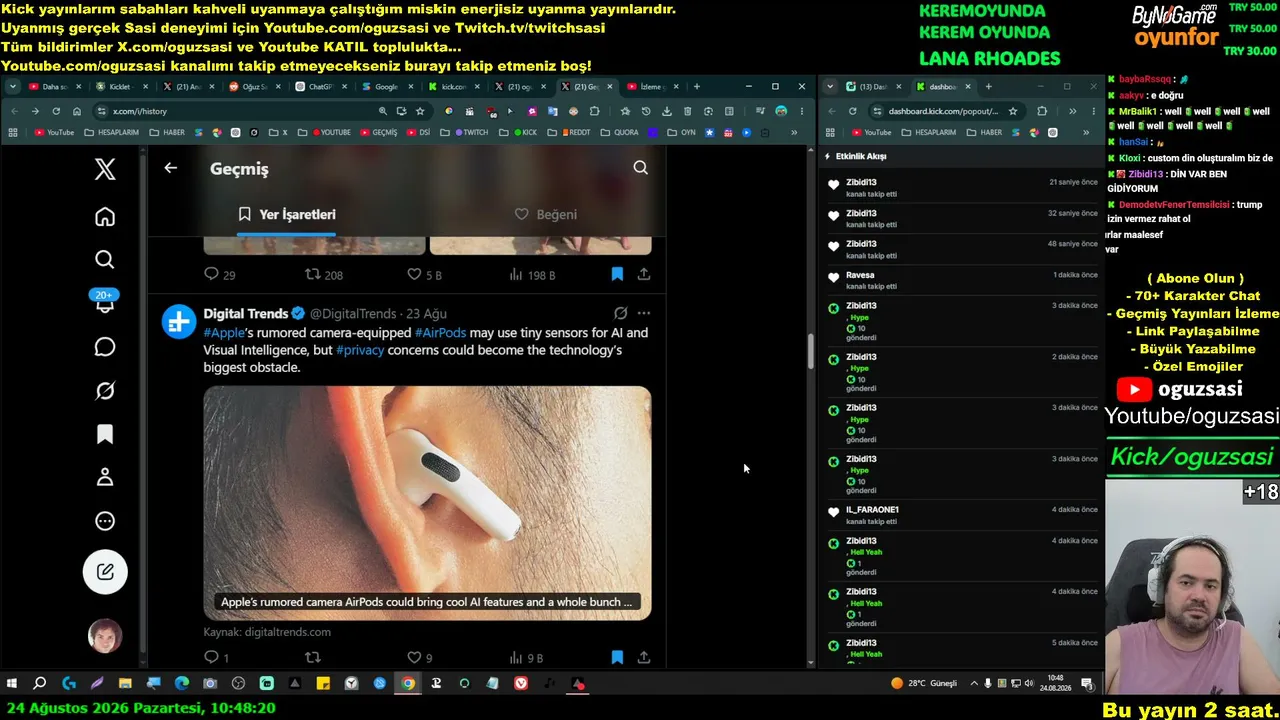
Task: Open the ChatGPT browser tab
Action: [x=320, y=87]
